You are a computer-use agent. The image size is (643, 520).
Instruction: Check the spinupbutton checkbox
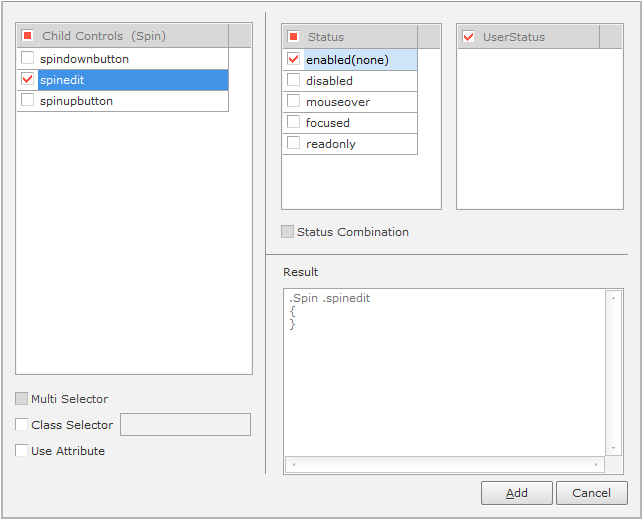click(x=28, y=101)
